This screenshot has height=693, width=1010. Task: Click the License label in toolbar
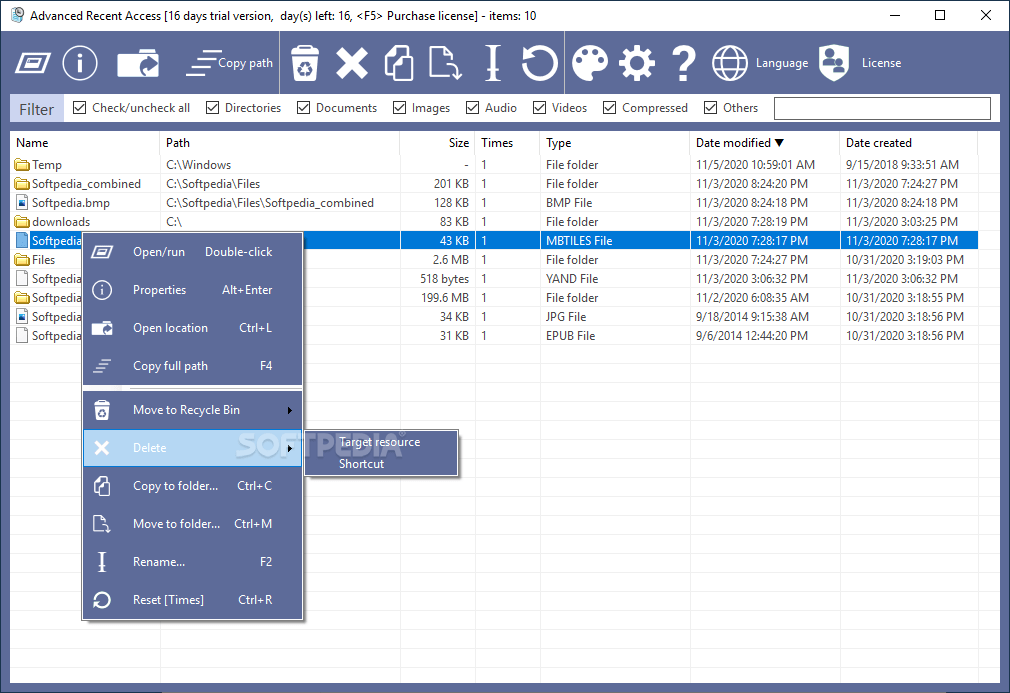tap(881, 63)
